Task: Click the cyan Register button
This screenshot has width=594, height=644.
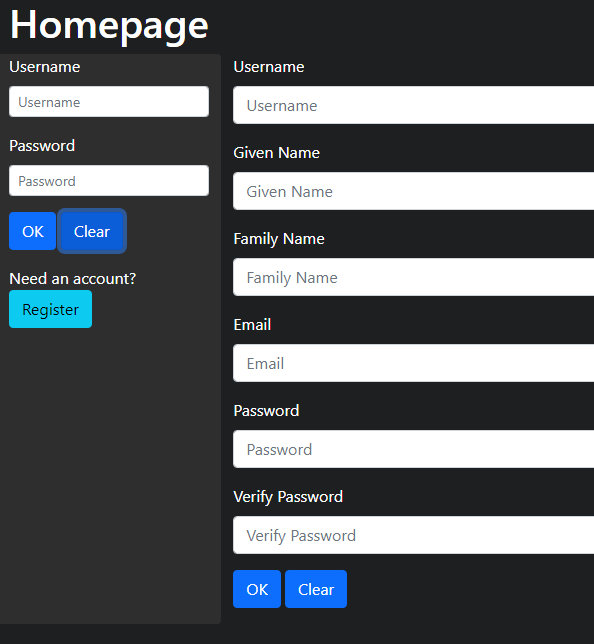Action: coord(51,309)
